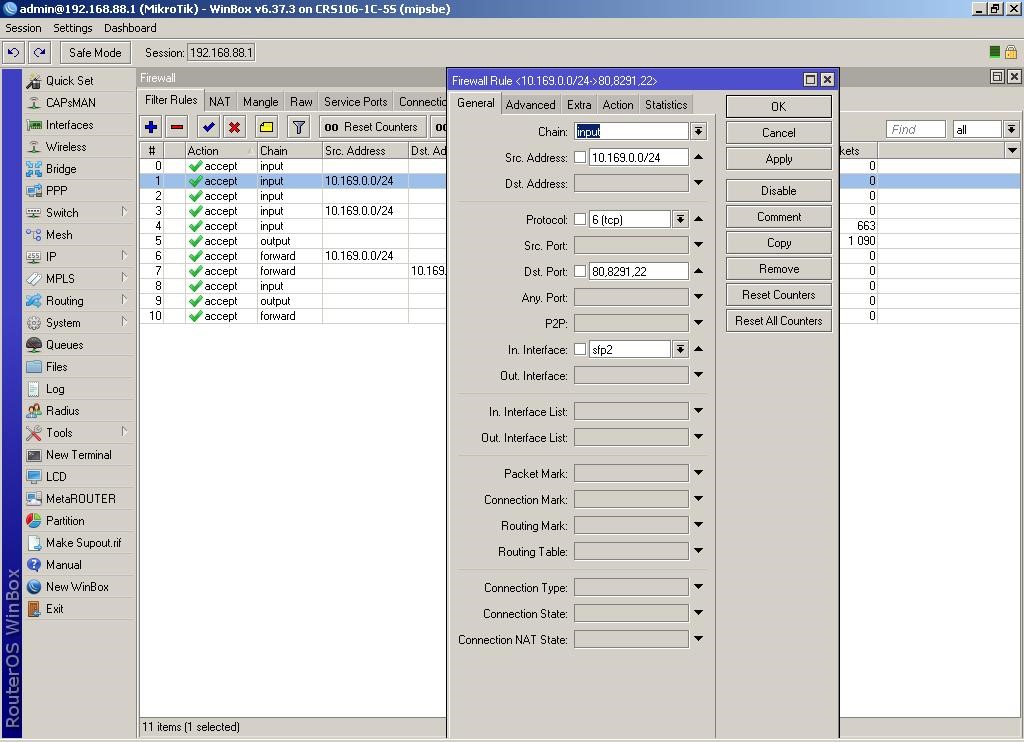Open MetaROUTER in the sidebar
The image size is (1024, 742).
coord(80,498)
